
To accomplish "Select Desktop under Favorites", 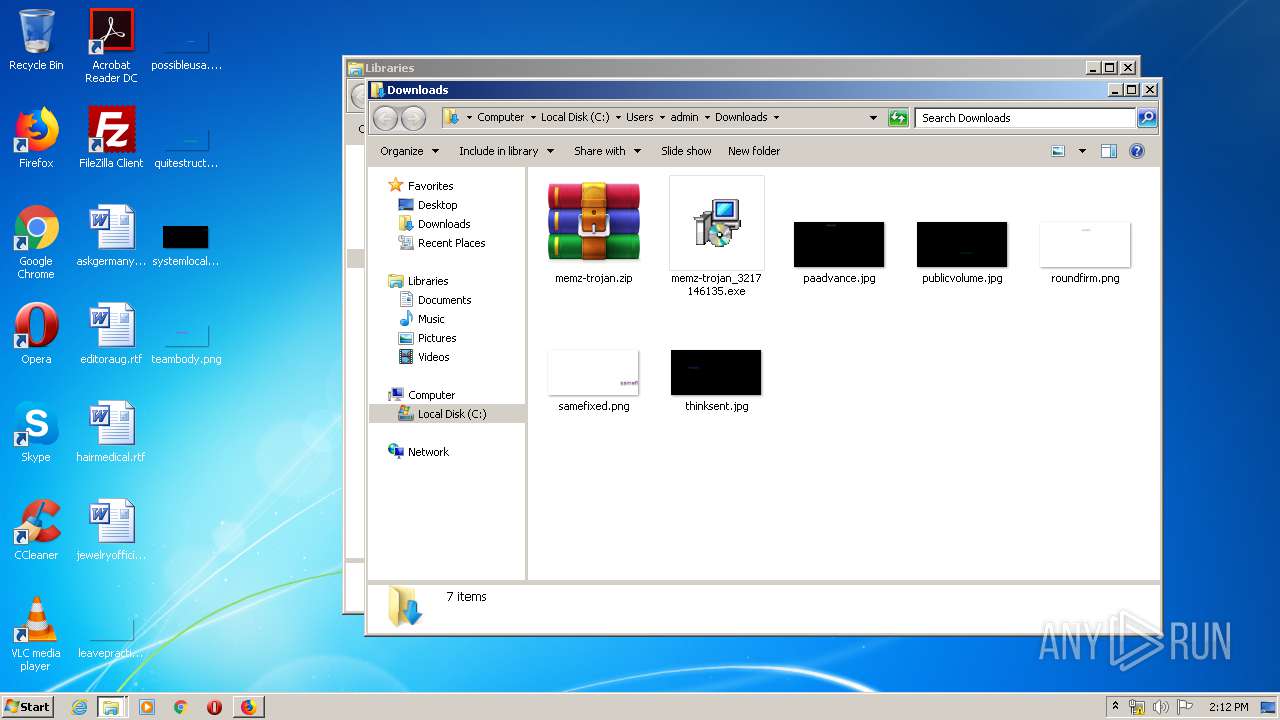I will click(x=437, y=205).
